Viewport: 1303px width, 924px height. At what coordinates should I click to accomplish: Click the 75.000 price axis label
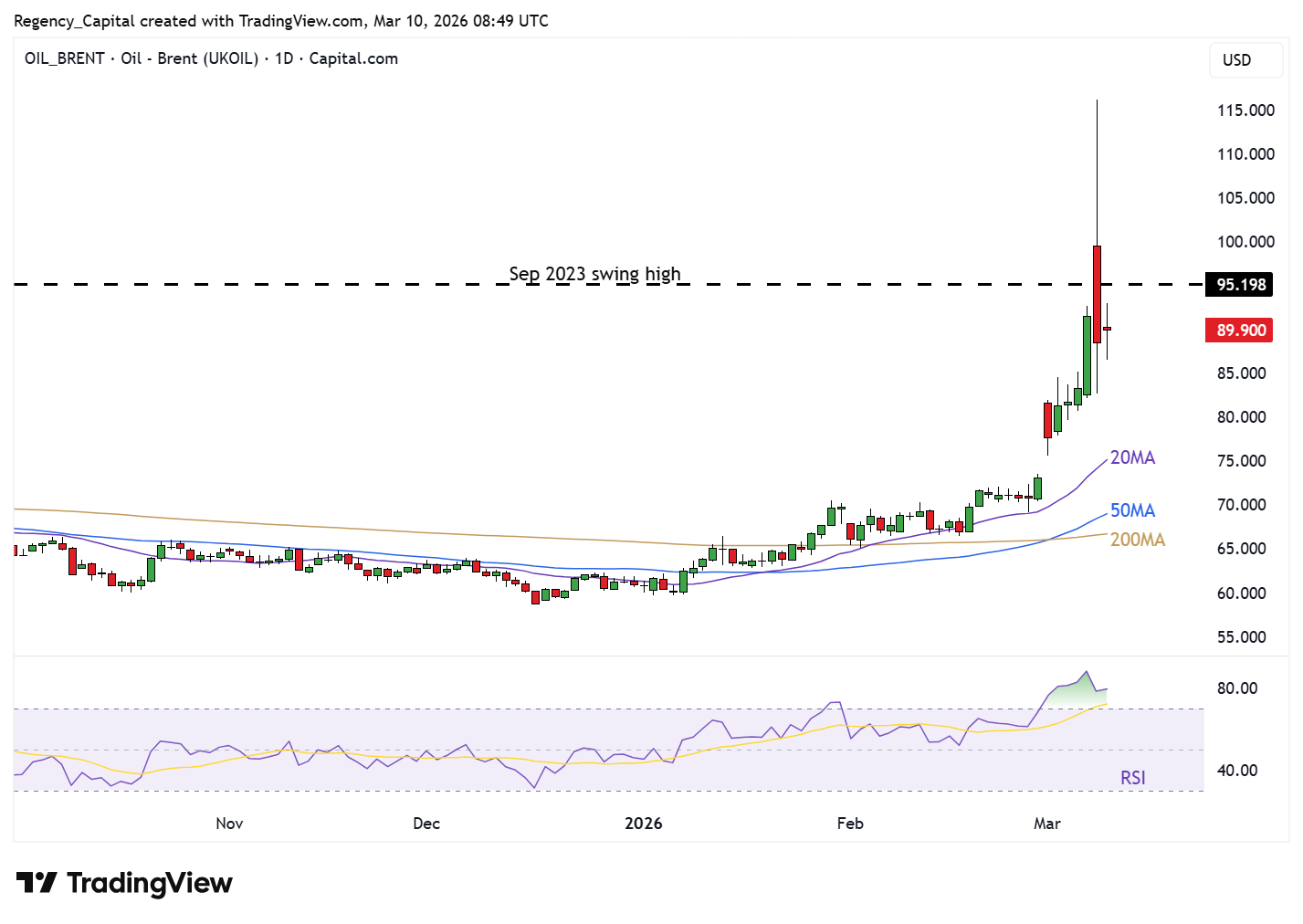[x=1242, y=461]
